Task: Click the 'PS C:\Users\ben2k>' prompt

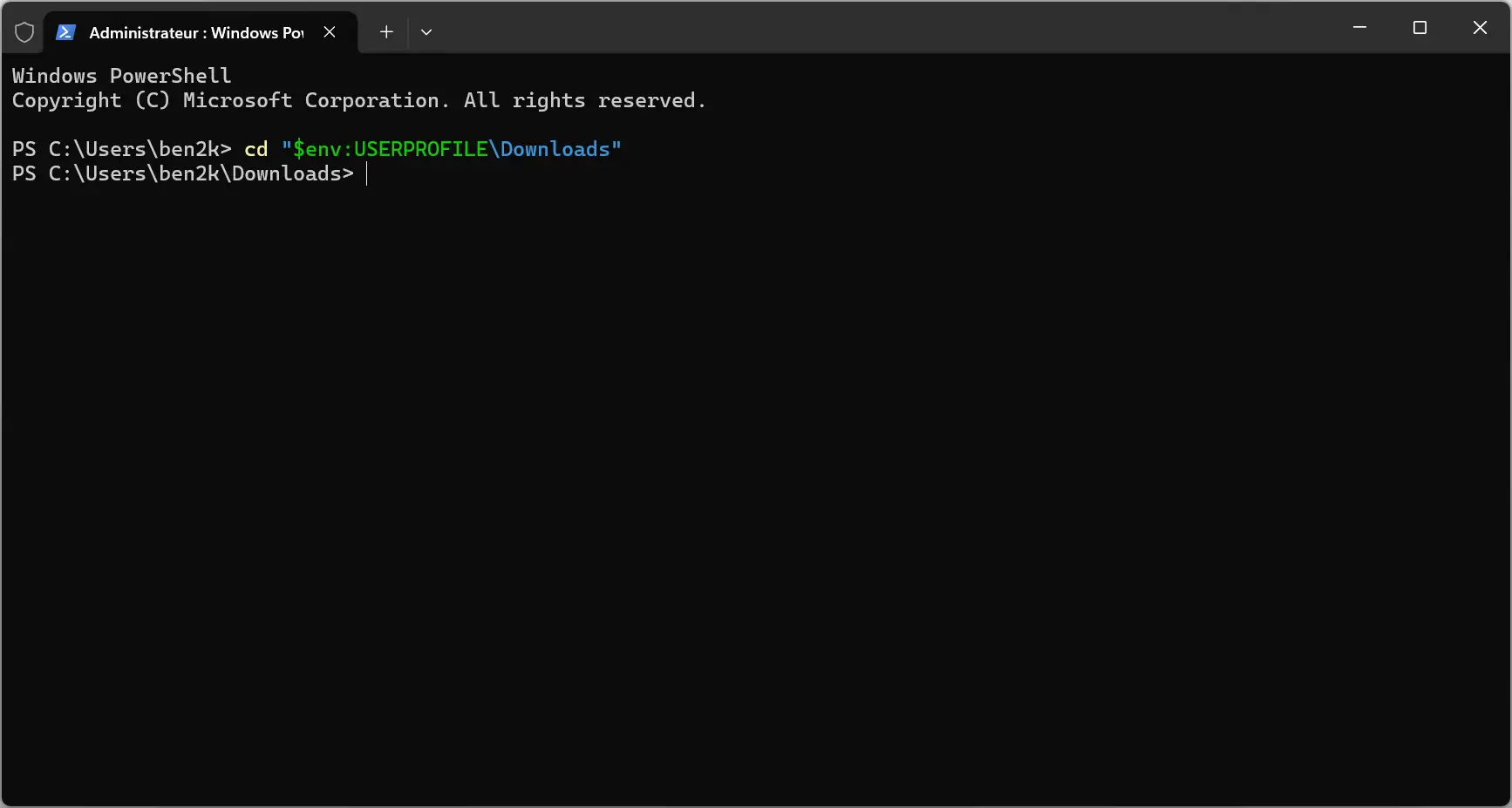Action: [x=122, y=150]
